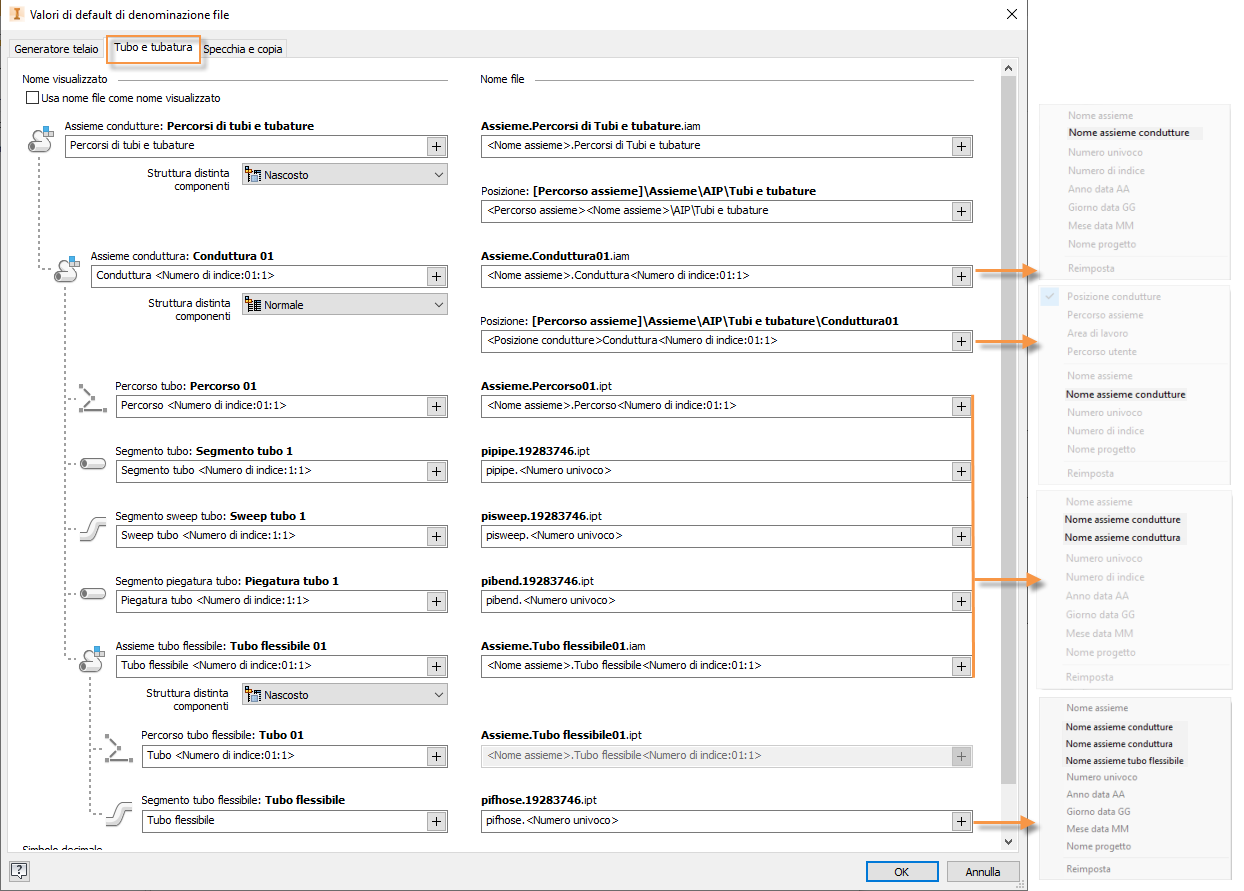Click plus button next to Conduttura display name field
Viewport: 1244px width, 891px height.
[437, 276]
